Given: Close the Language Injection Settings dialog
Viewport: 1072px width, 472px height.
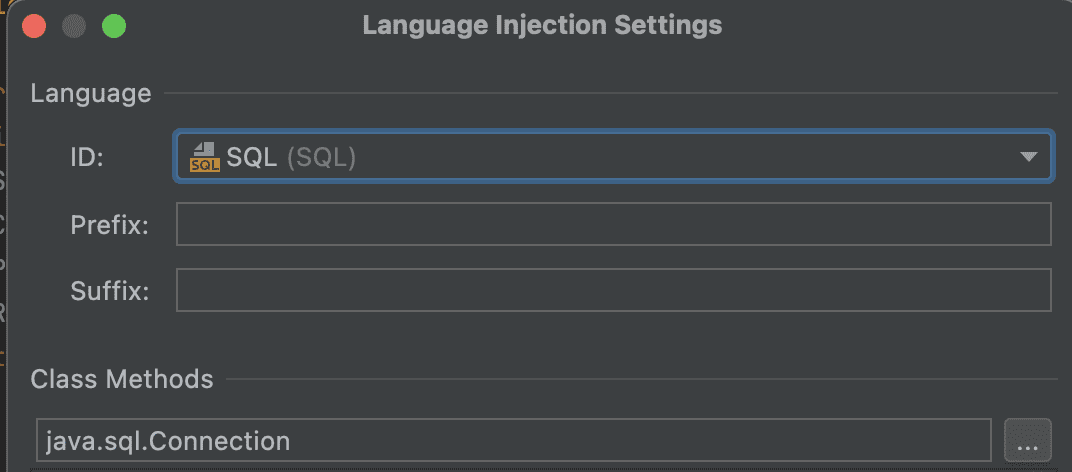Looking at the screenshot, I should 33,25.
